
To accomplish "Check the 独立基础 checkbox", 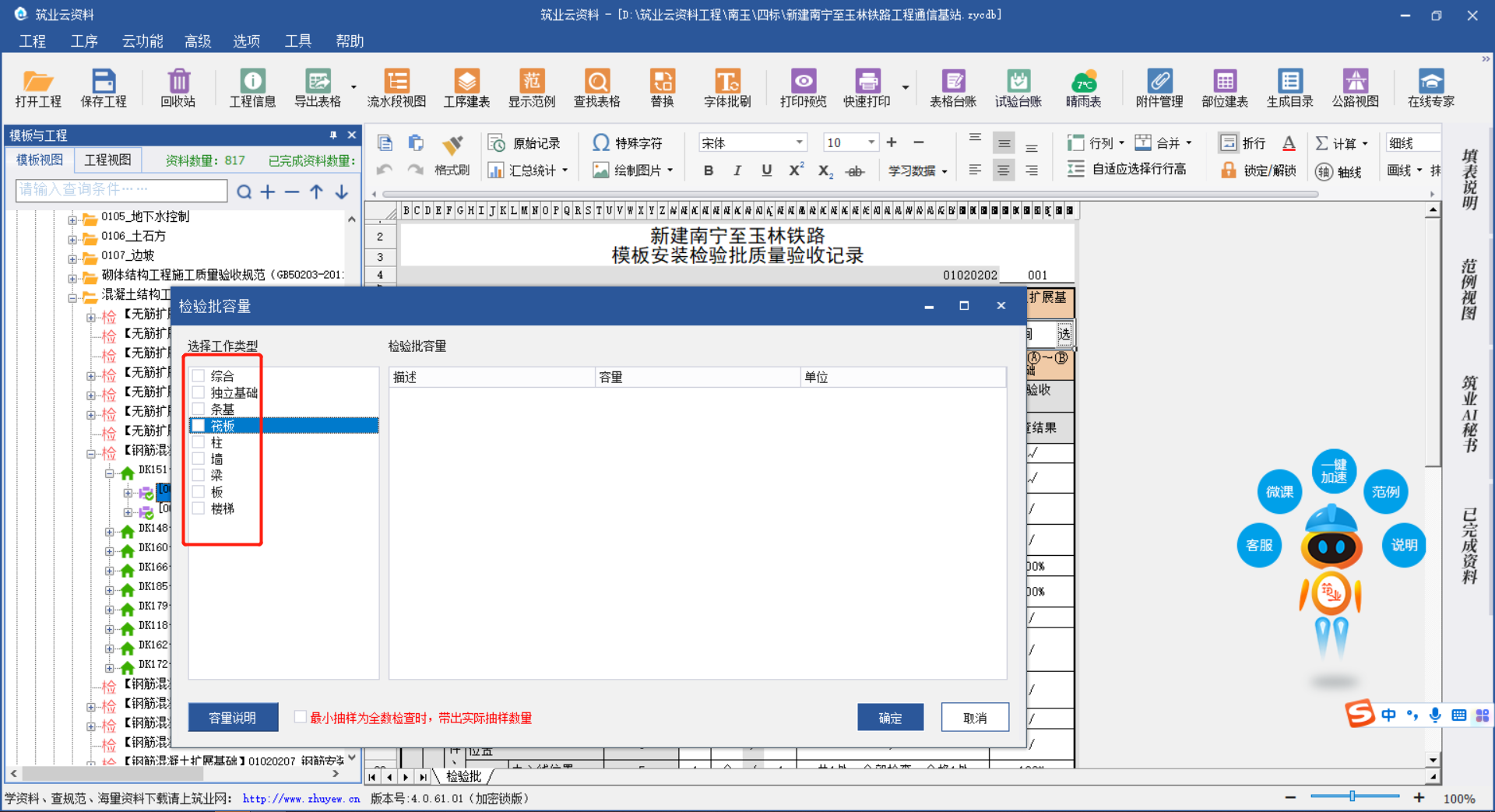I will tap(199, 392).
